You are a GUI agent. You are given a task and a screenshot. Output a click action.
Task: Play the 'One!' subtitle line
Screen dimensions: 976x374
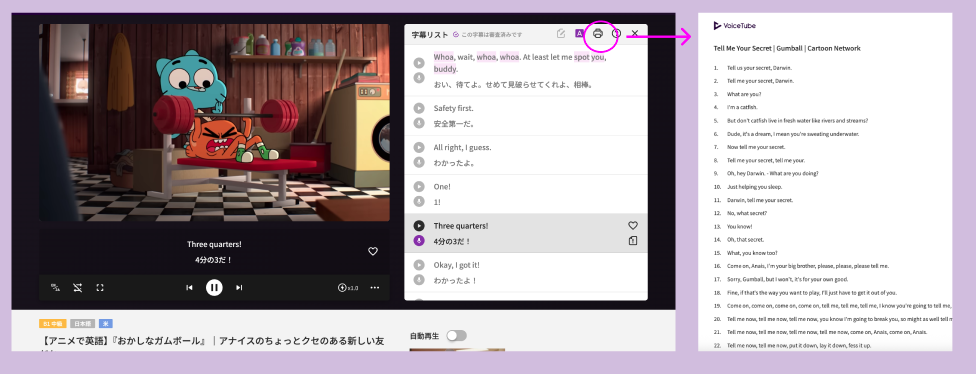tap(420, 187)
